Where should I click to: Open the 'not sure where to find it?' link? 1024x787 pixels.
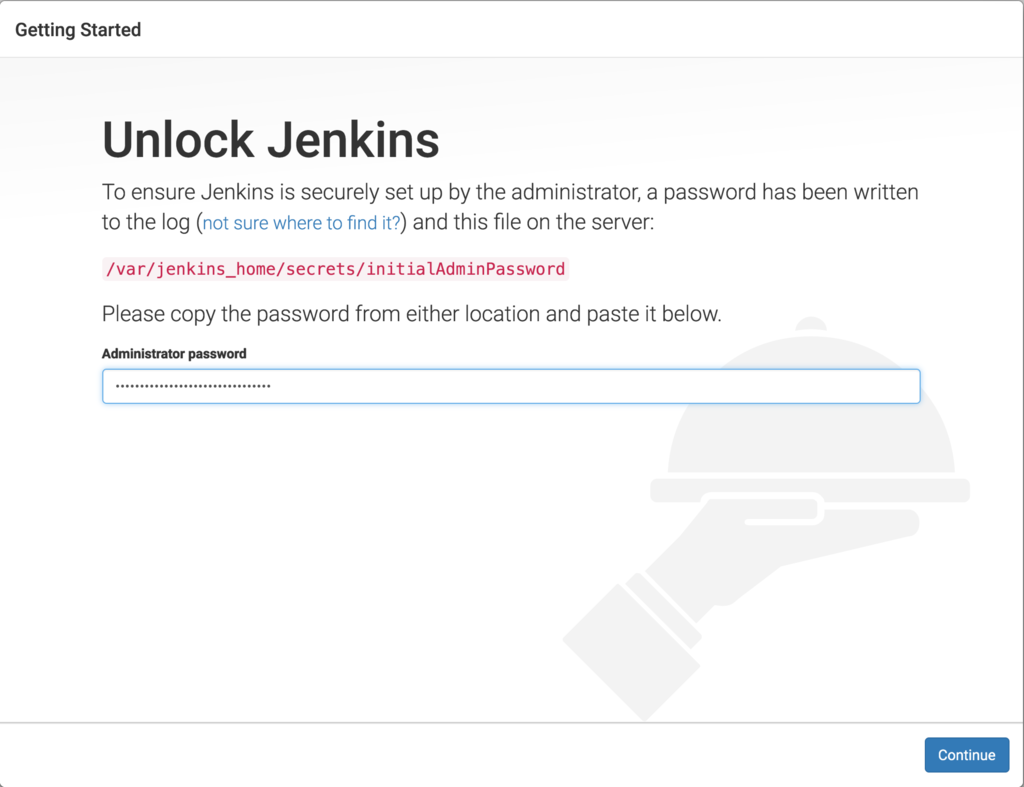coord(301,223)
